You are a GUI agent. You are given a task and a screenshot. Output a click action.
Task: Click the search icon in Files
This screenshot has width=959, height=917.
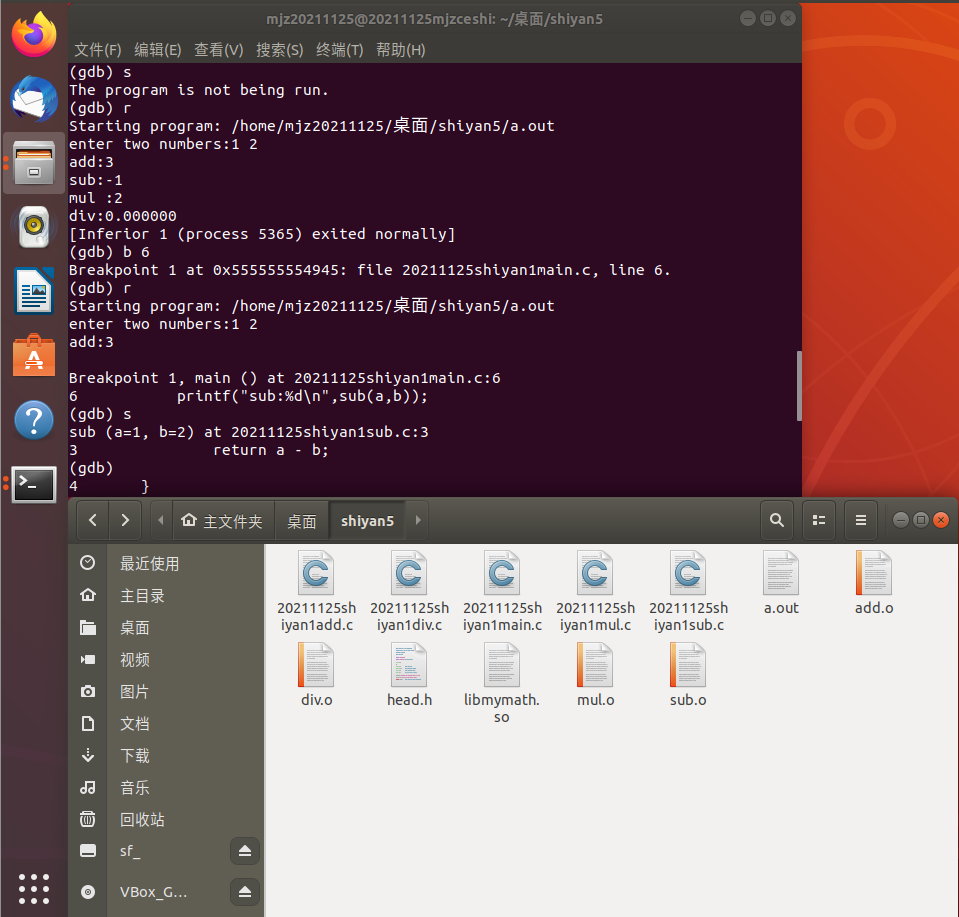pos(777,521)
